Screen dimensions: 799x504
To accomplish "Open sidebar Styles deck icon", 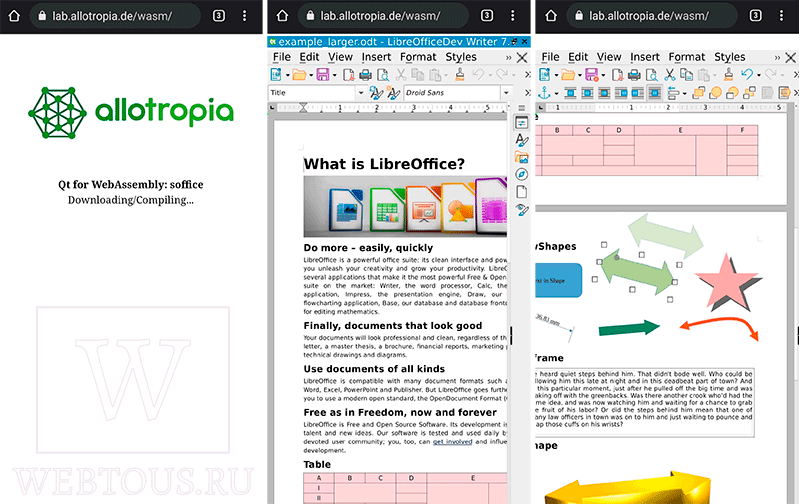I will (x=521, y=140).
